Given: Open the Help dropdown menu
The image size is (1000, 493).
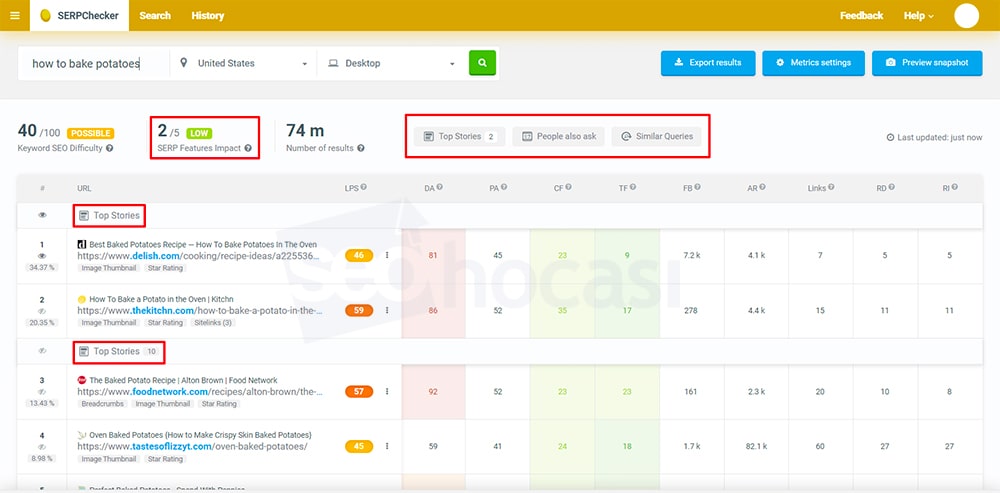Looking at the screenshot, I should coord(918,15).
